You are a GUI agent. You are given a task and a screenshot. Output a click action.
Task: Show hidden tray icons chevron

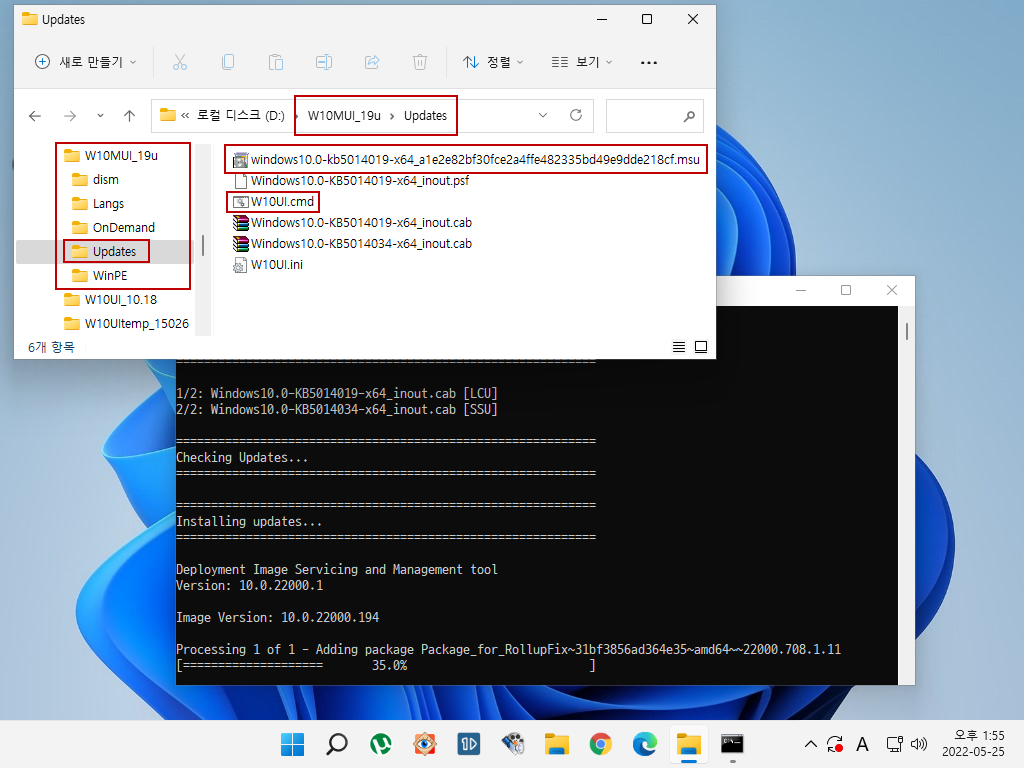coord(810,744)
